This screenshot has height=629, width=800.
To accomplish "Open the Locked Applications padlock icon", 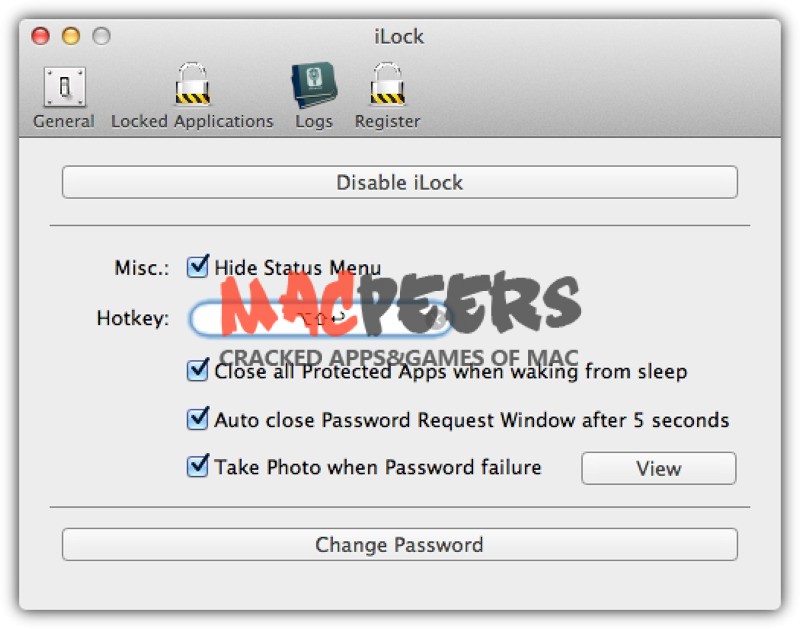I will click(192, 85).
